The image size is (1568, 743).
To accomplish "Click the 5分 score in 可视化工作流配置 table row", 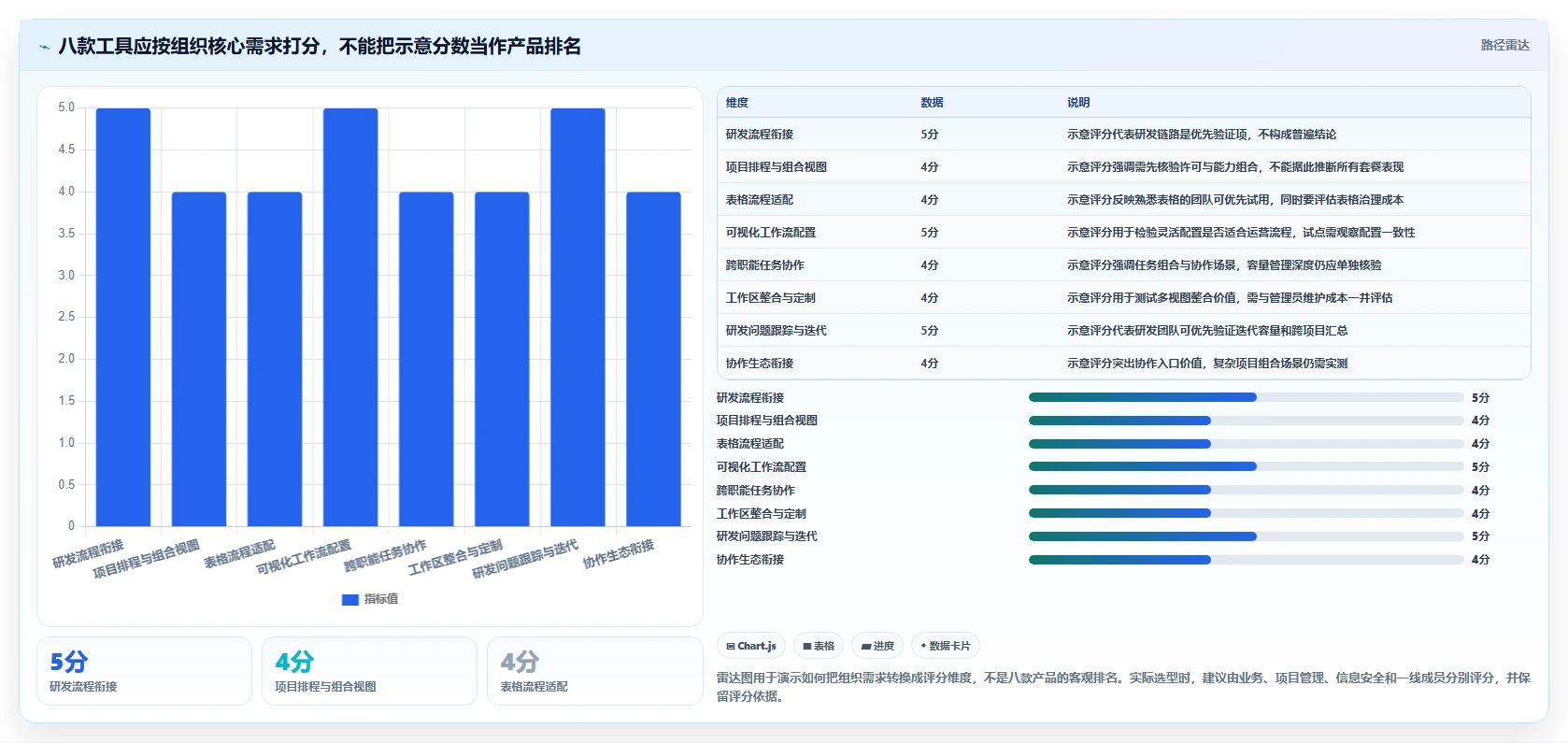I will coord(929,233).
